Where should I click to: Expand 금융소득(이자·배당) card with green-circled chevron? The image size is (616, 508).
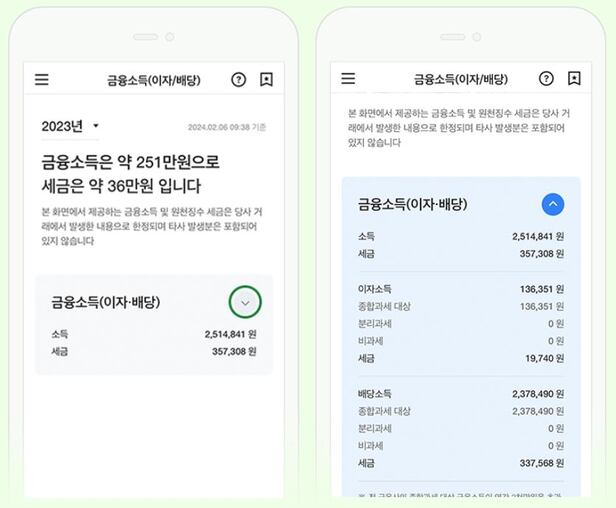[x=245, y=303]
